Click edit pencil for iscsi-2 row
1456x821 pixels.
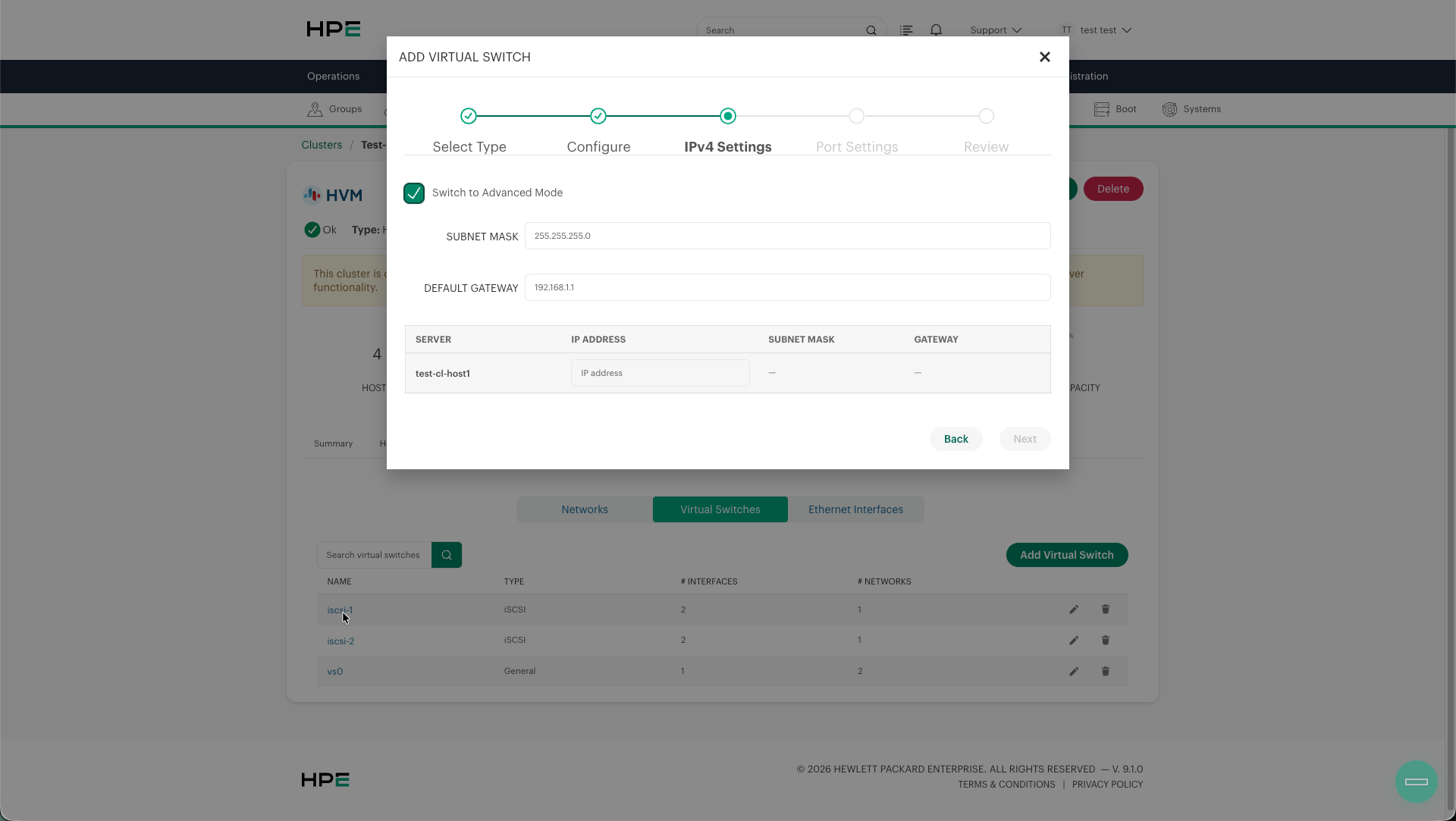coord(1074,641)
